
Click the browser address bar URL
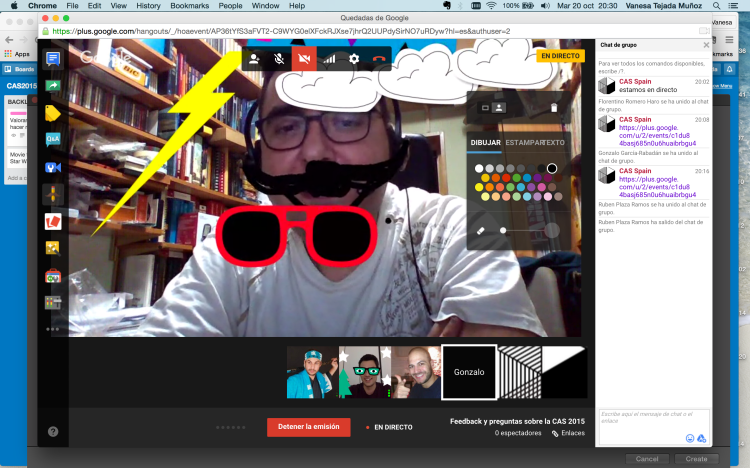[x=281, y=31]
